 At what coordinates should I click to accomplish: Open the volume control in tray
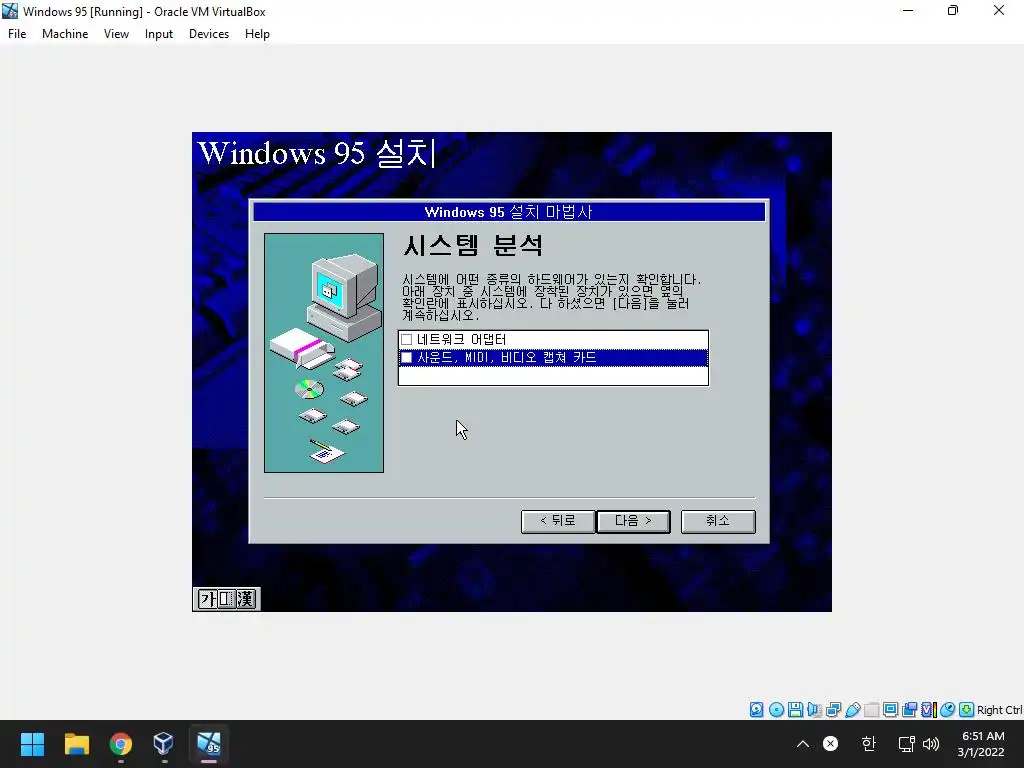tap(931, 744)
